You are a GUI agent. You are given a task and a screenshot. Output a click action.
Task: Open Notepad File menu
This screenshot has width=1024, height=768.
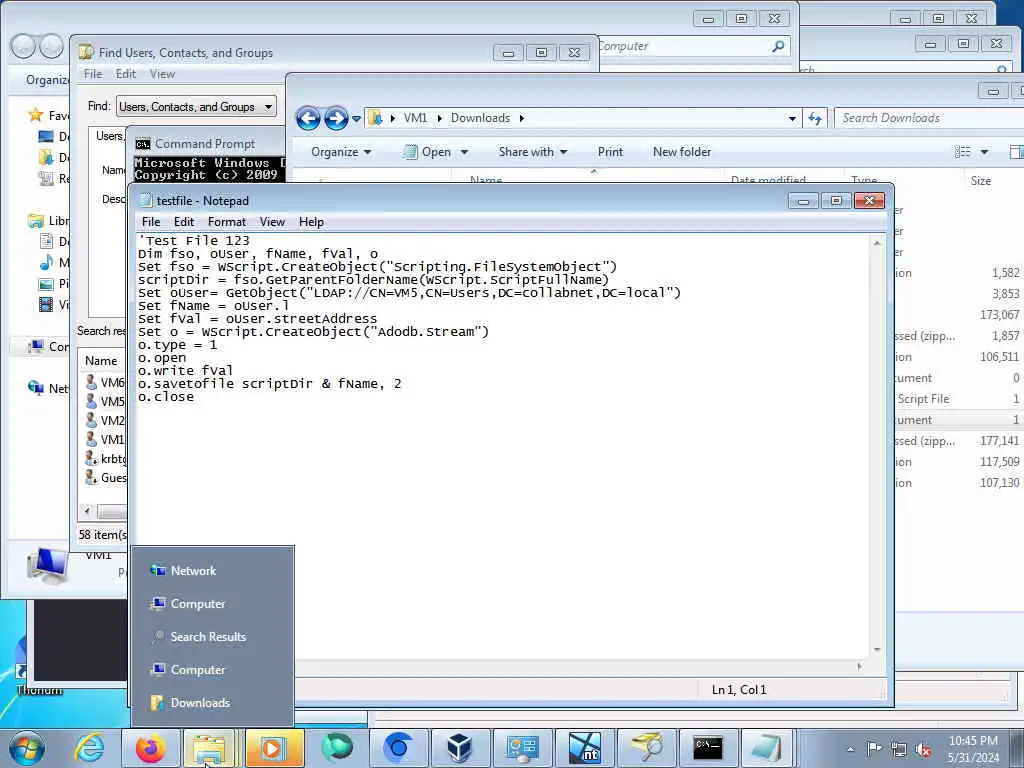pyautogui.click(x=151, y=222)
